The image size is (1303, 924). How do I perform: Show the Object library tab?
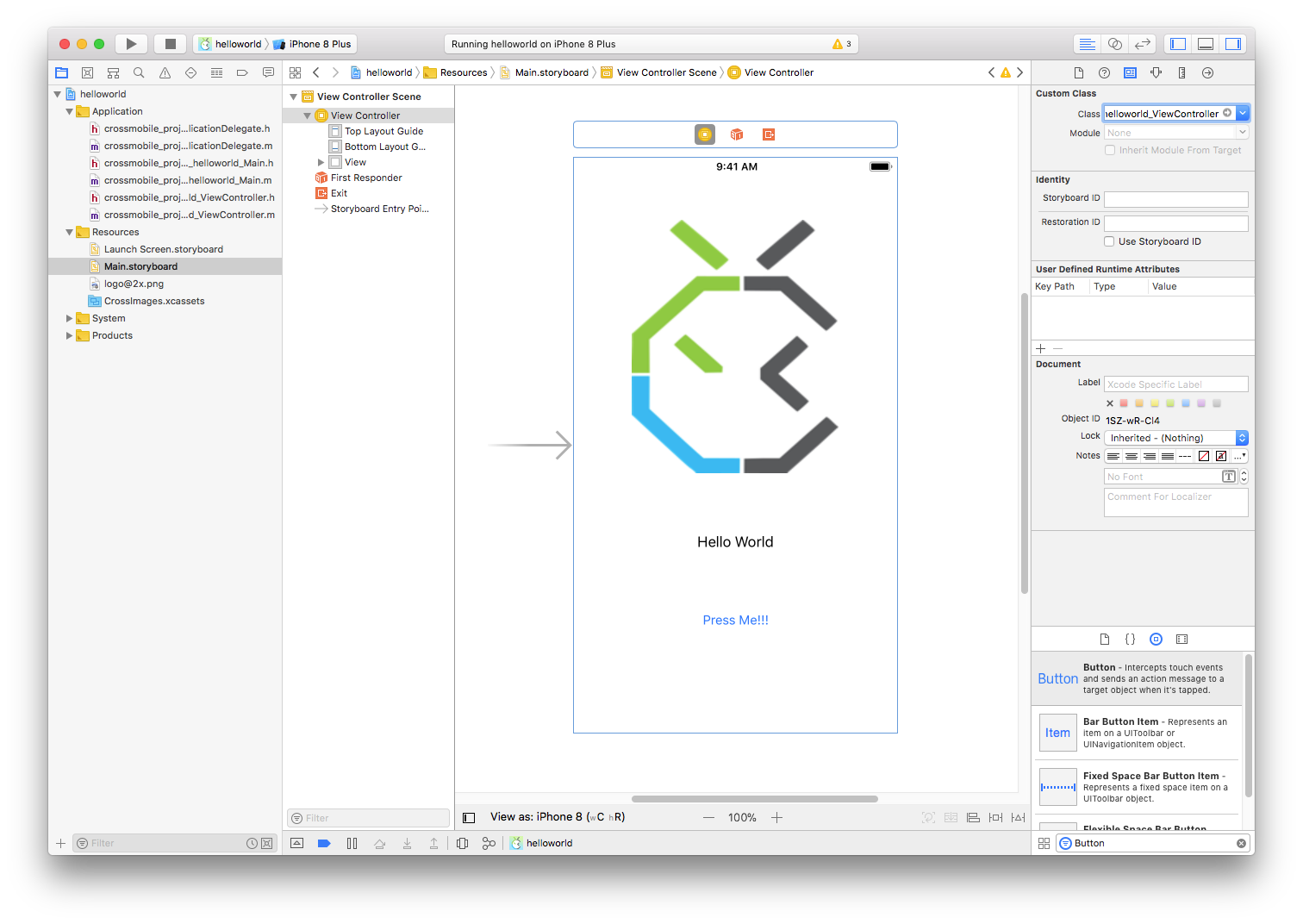pos(1156,639)
